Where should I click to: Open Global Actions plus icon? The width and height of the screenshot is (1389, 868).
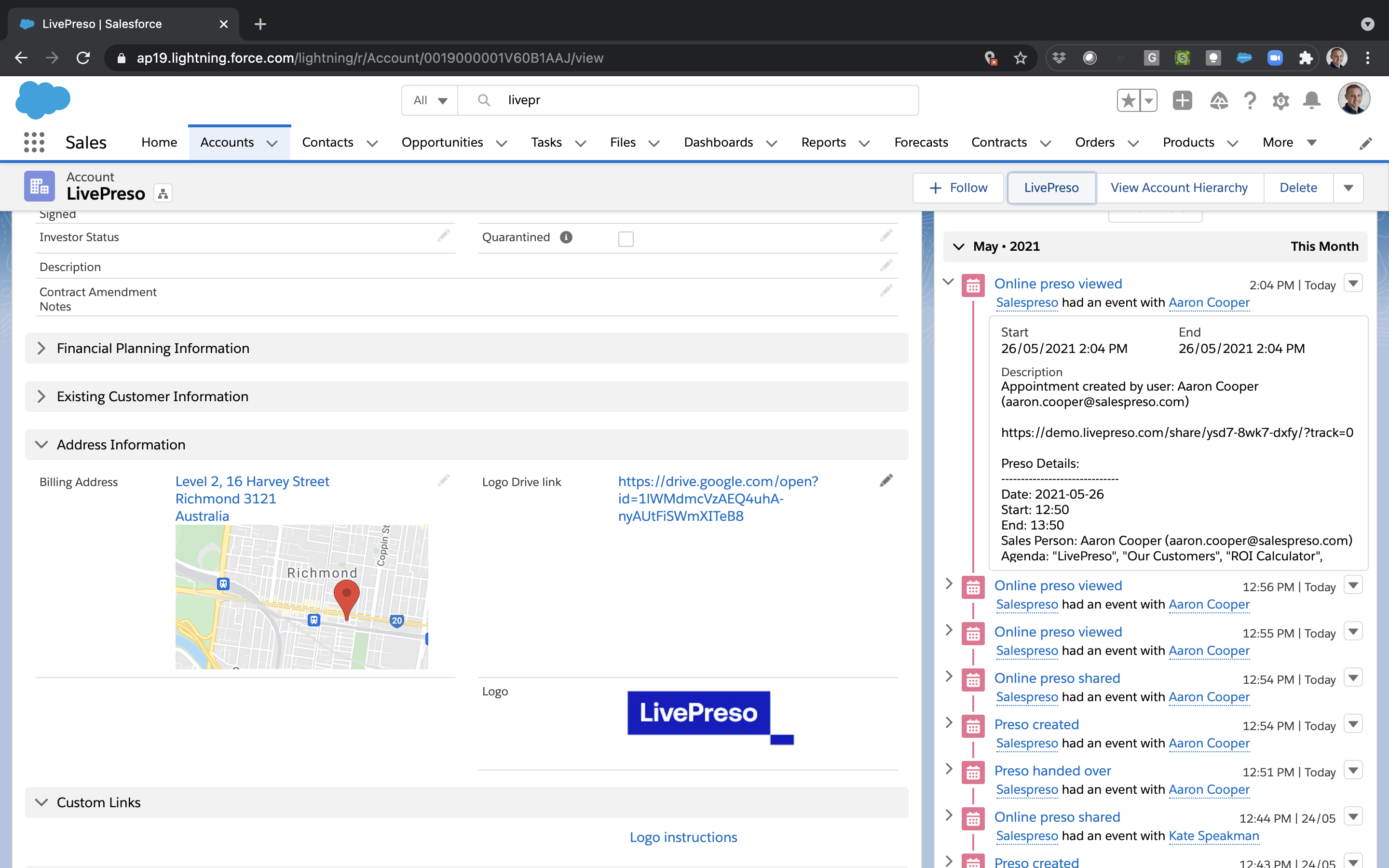tap(1183, 100)
